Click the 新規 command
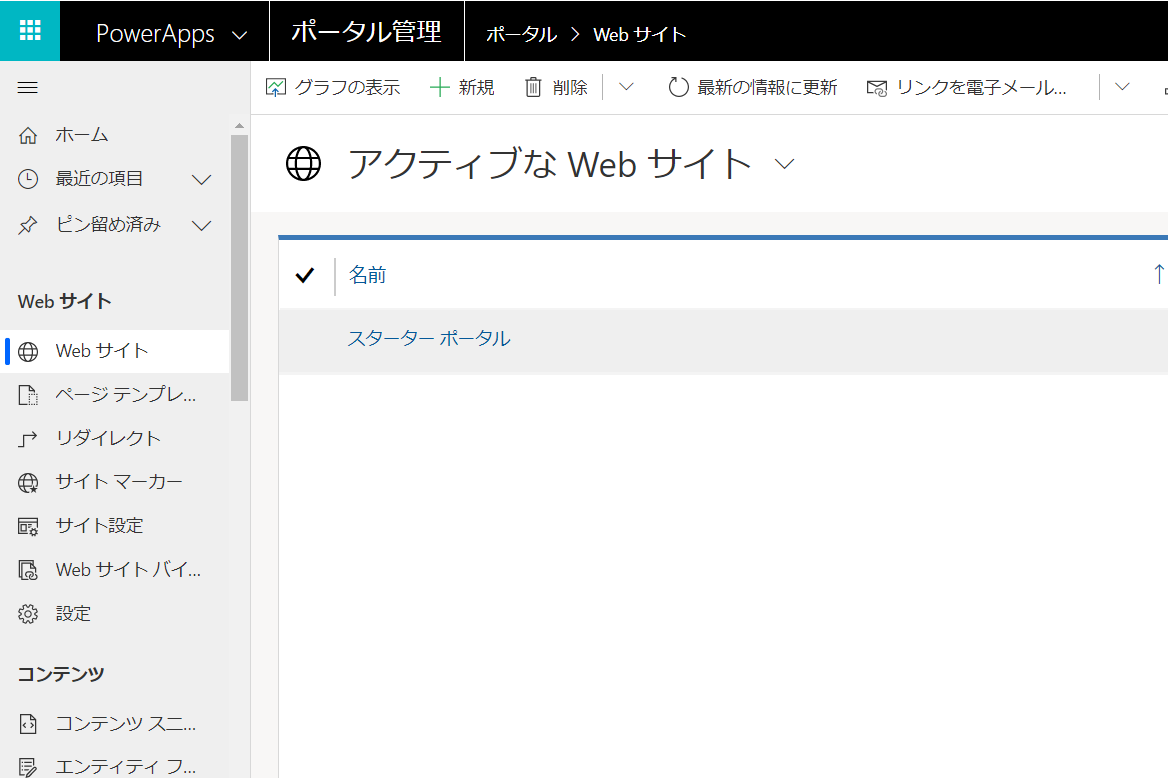This screenshot has width=1168, height=778. (x=462, y=87)
